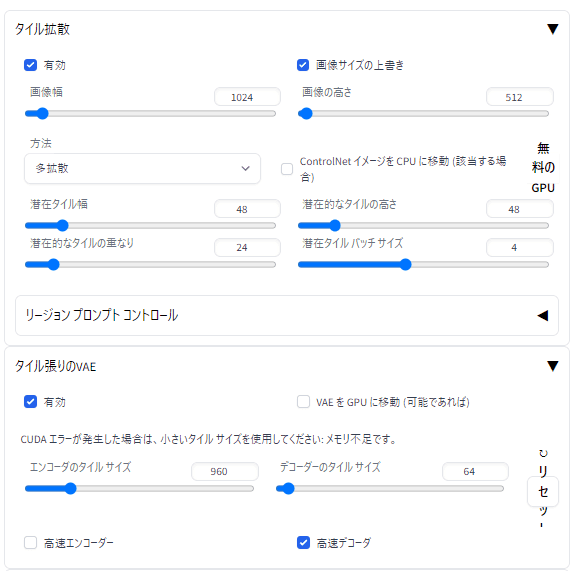Enable VAE を GPU に移動 checkbox

click(303, 402)
